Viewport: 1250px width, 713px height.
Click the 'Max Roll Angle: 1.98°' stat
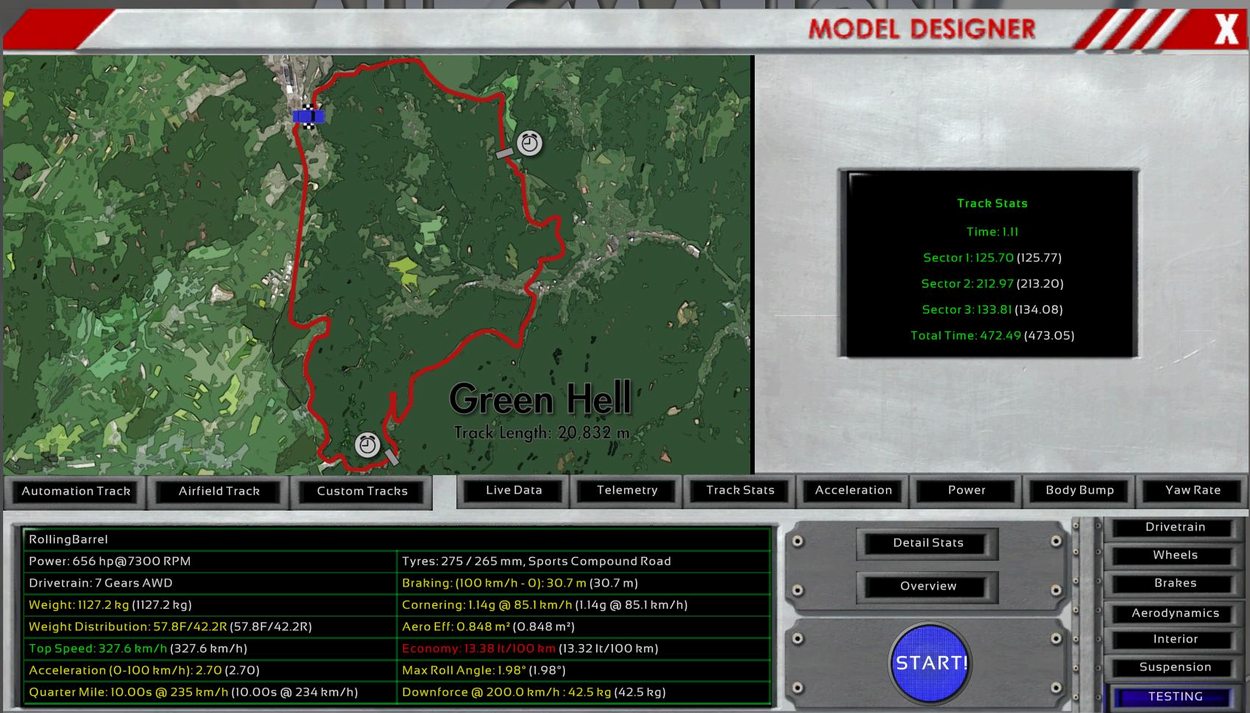462,671
